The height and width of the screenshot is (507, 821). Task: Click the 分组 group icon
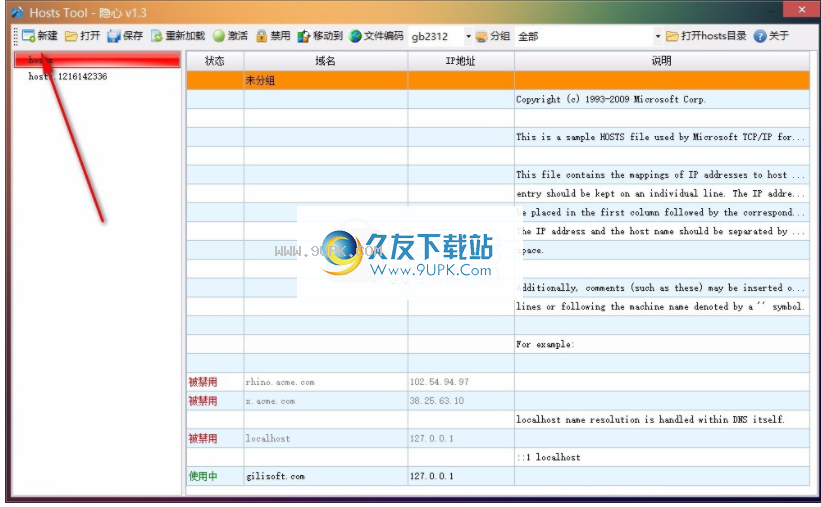point(482,36)
